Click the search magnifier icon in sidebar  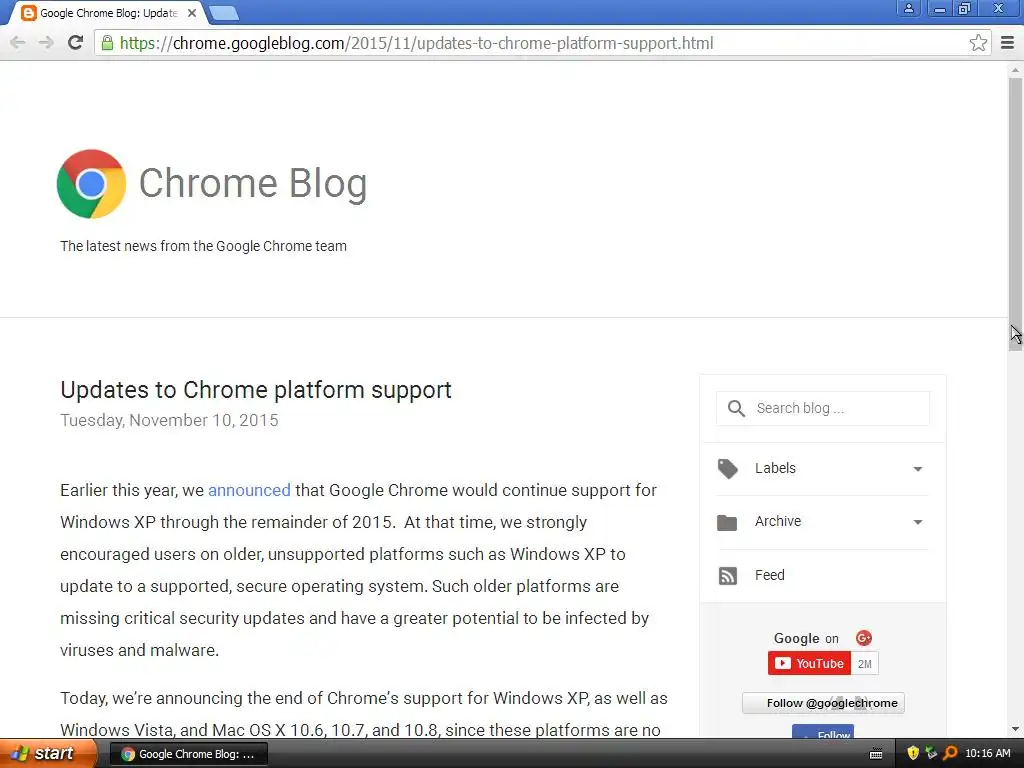pos(736,409)
